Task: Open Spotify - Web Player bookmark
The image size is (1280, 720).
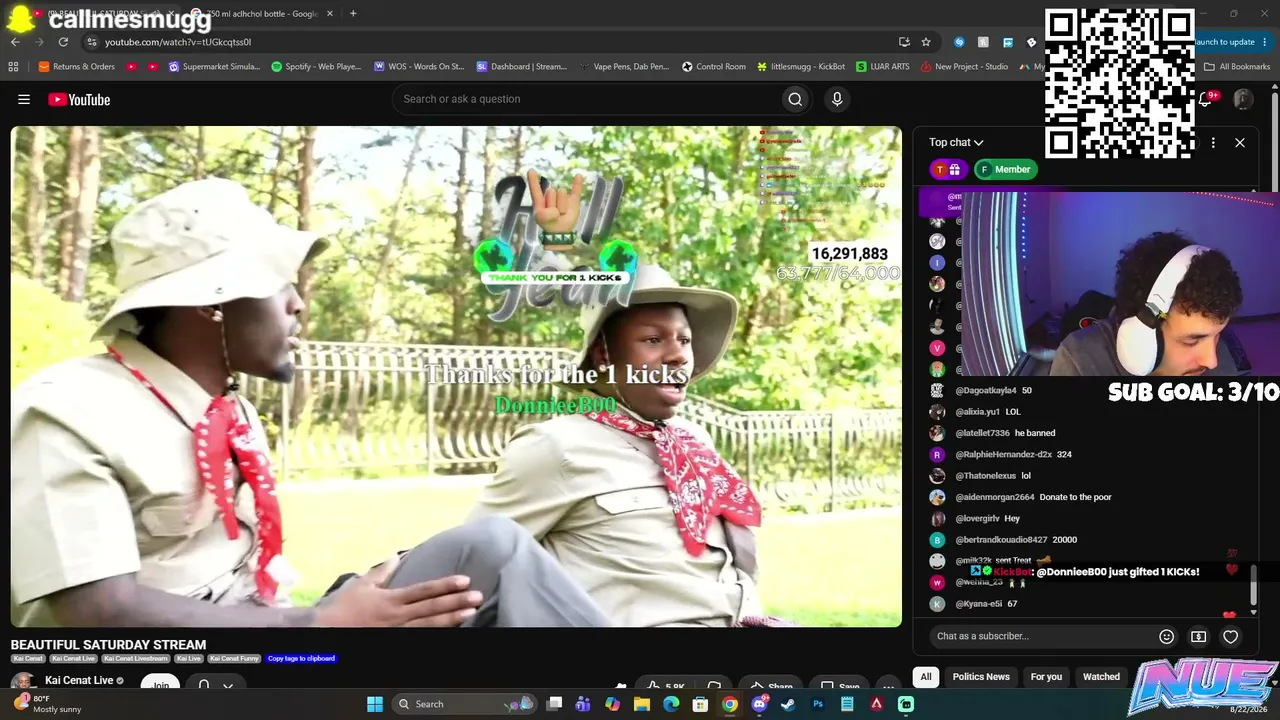Action: coord(316,67)
